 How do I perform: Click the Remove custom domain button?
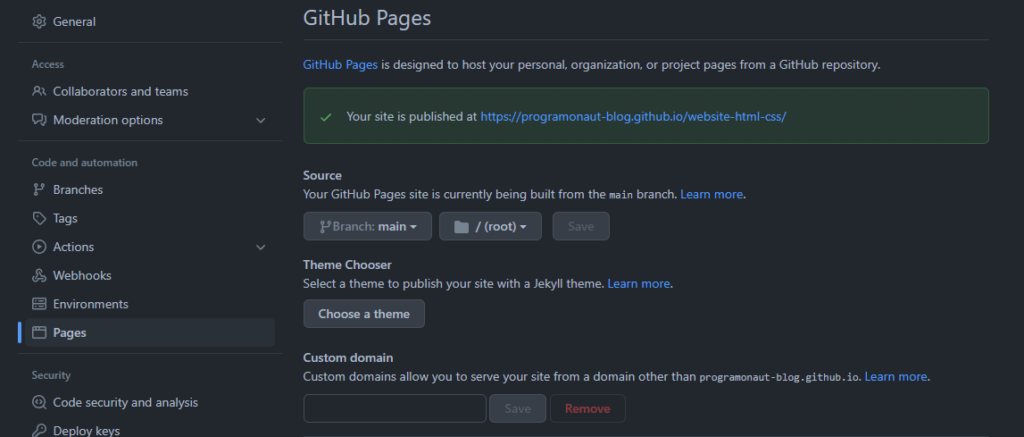pos(589,408)
